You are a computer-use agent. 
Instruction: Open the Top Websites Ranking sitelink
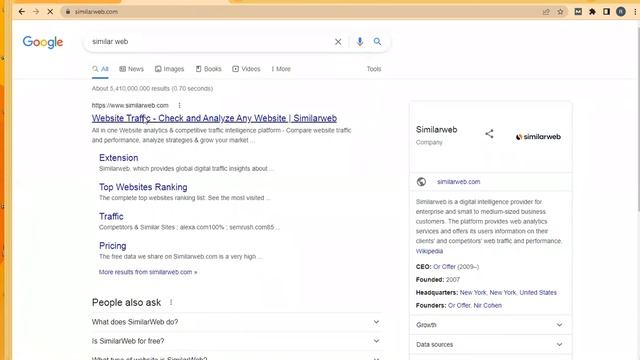pyautogui.click(x=143, y=187)
